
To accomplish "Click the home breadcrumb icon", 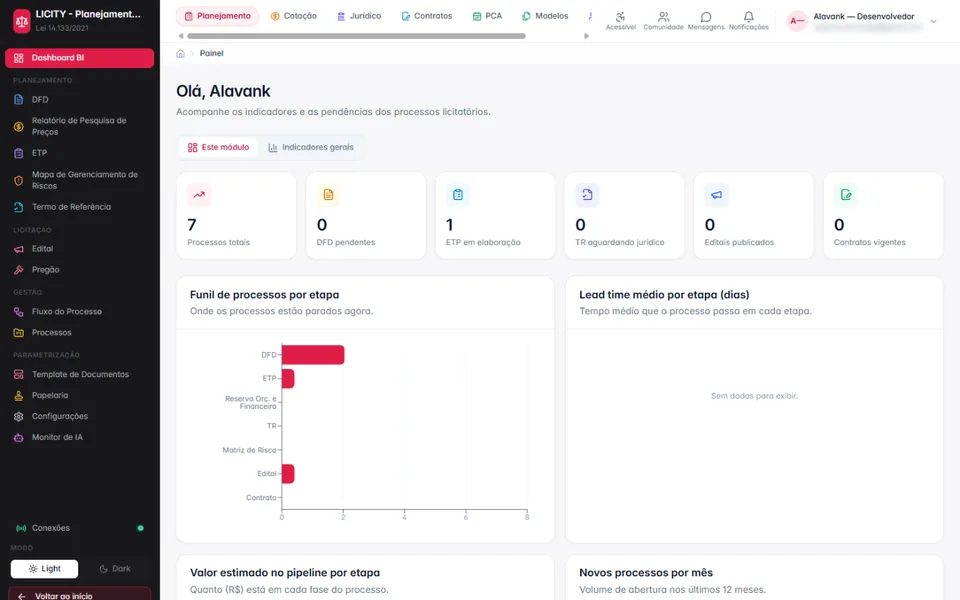I will pyautogui.click(x=181, y=53).
